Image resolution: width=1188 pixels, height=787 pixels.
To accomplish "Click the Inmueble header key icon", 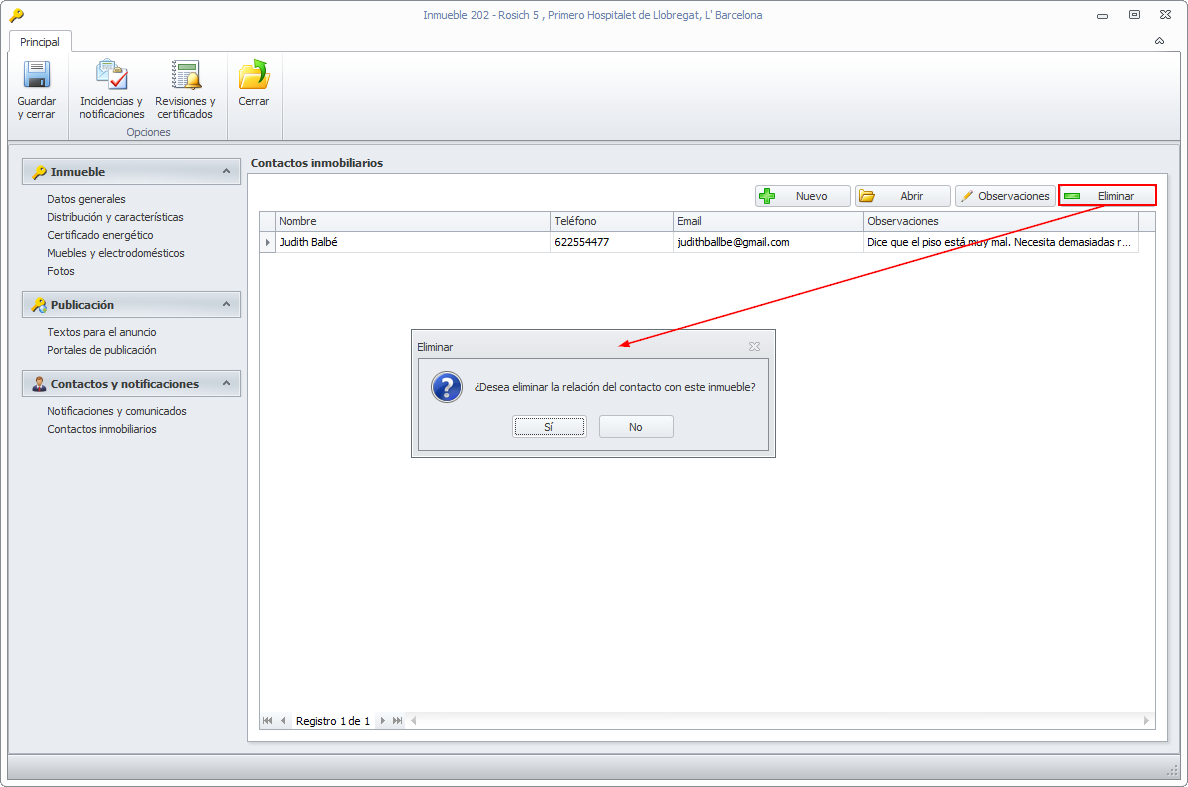I will coord(39,173).
